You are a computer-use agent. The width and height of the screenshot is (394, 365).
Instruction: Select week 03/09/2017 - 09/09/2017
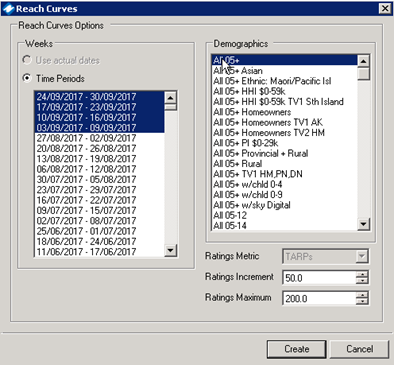click(x=99, y=128)
